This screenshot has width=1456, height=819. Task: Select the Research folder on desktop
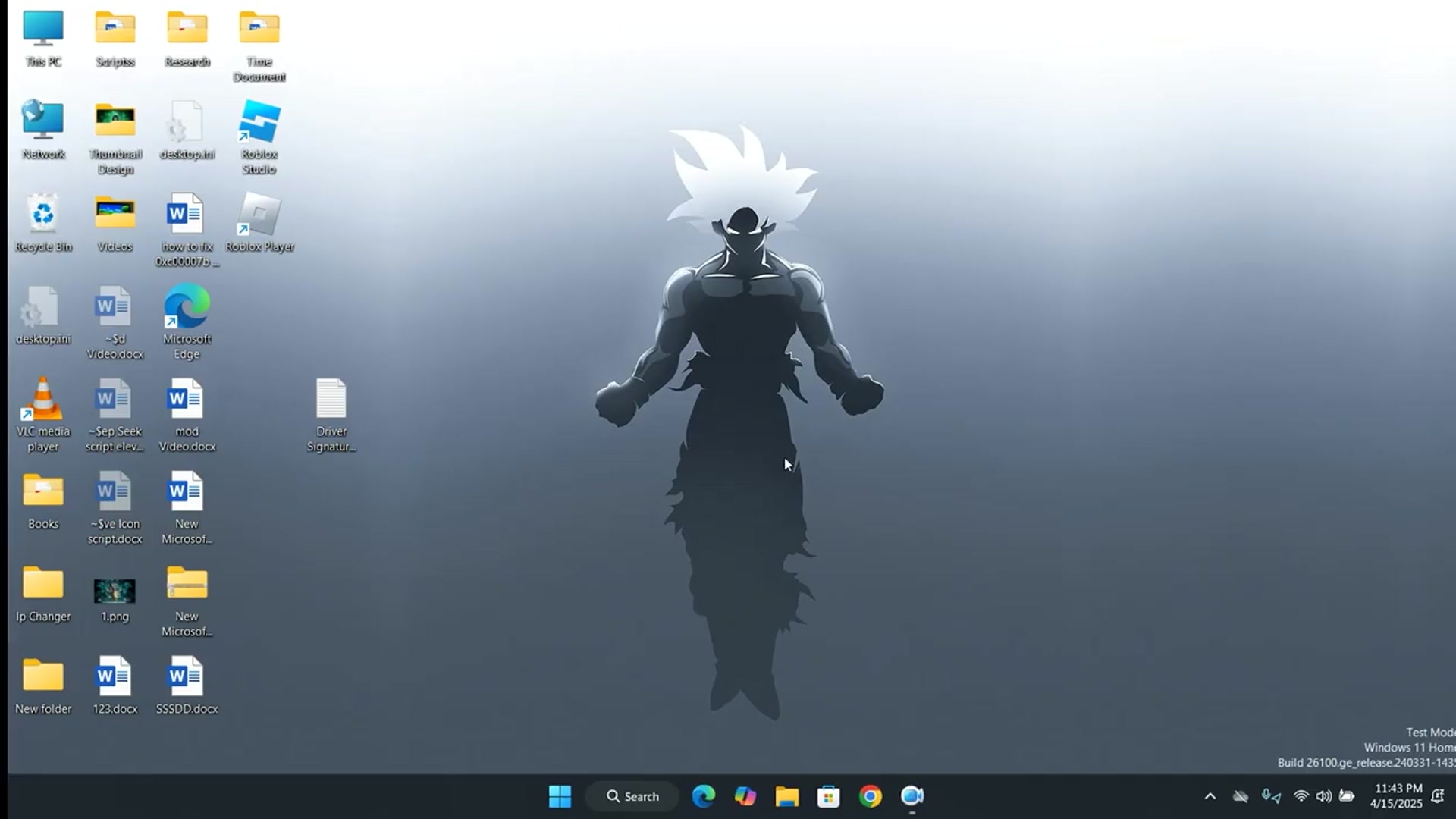coord(187,39)
